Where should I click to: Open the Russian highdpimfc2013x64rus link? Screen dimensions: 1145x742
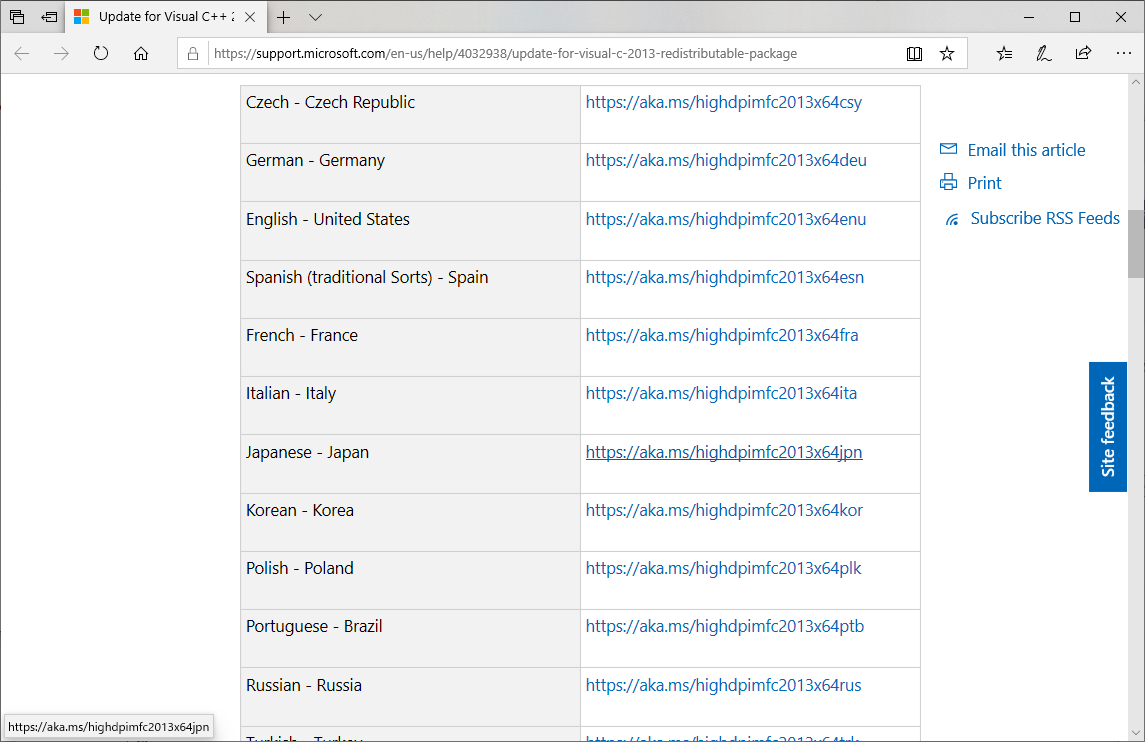(724, 685)
